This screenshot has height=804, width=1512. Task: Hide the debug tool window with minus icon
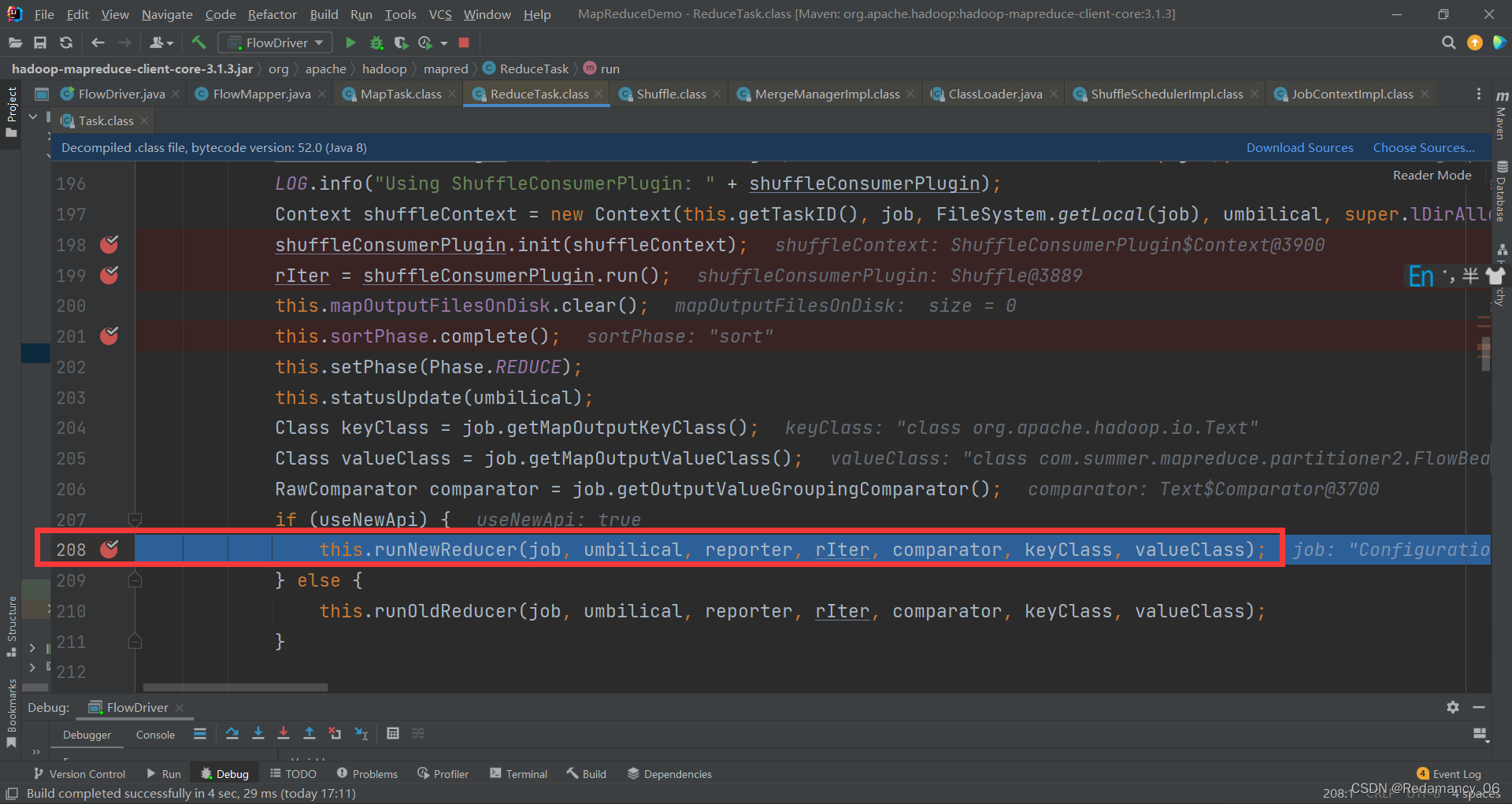point(1479,707)
